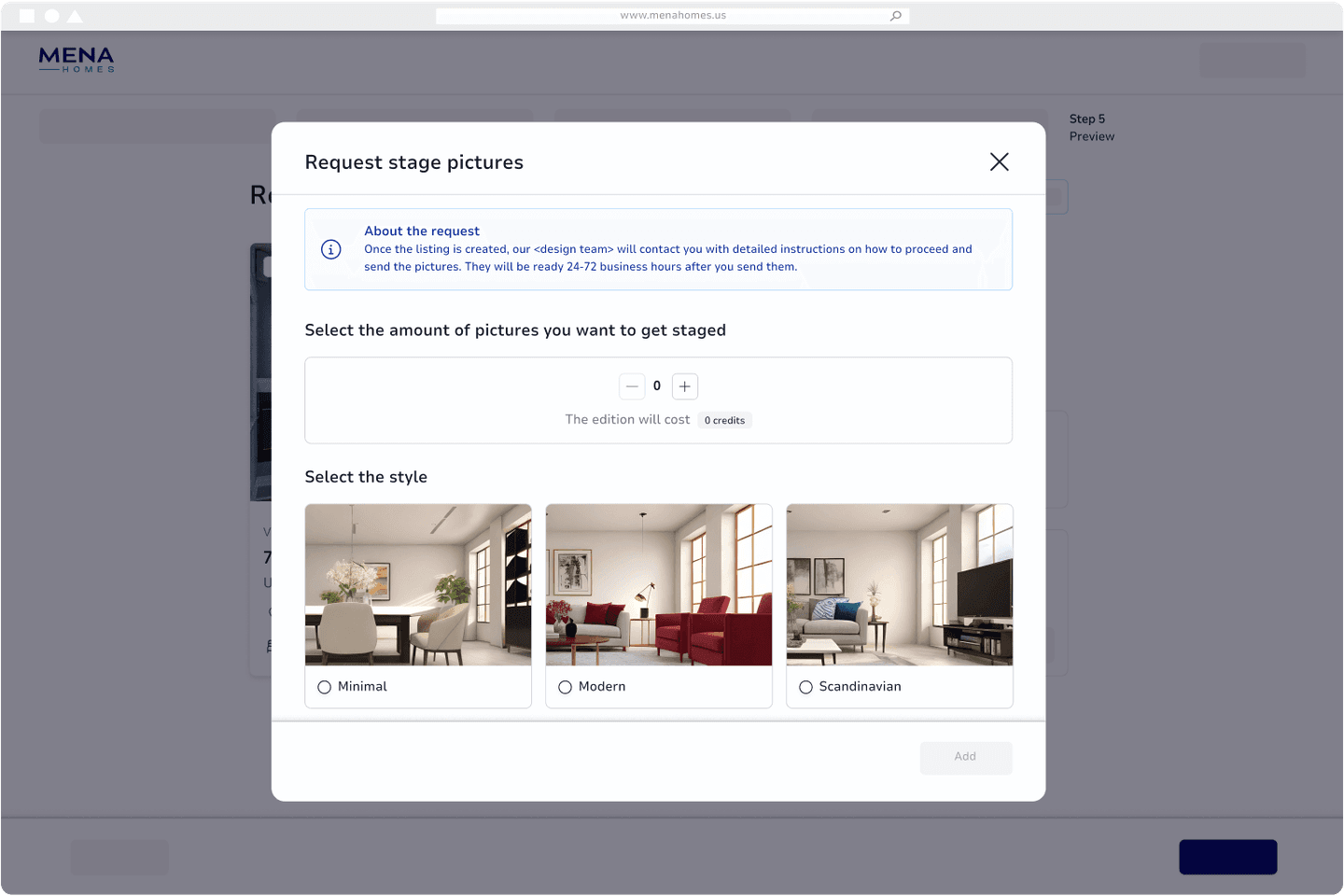Close the Request stage pictures dialog
Screen dimensions: 1344x896
(x=999, y=162)
